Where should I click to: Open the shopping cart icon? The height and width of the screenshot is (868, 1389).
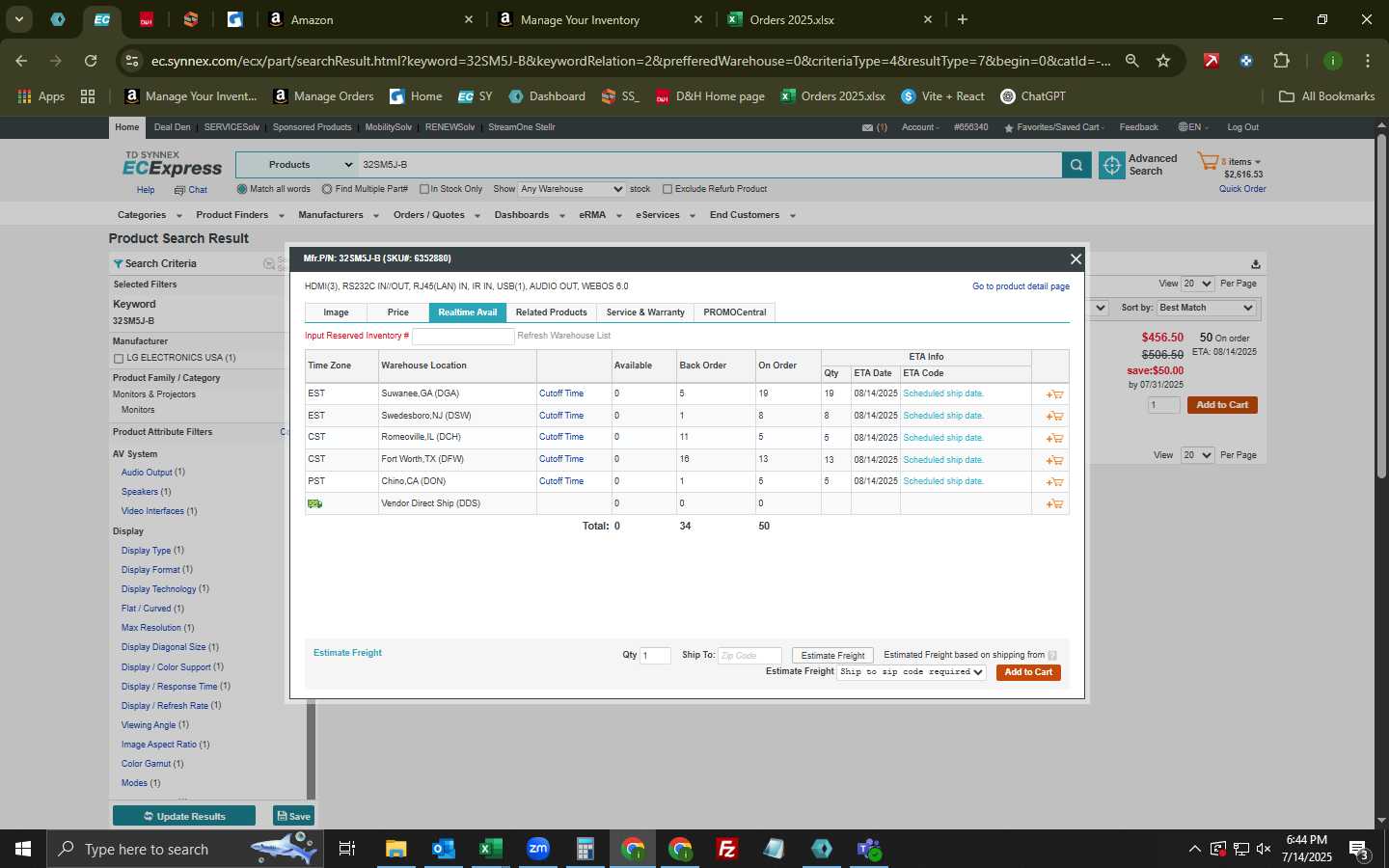(1208, 161)
